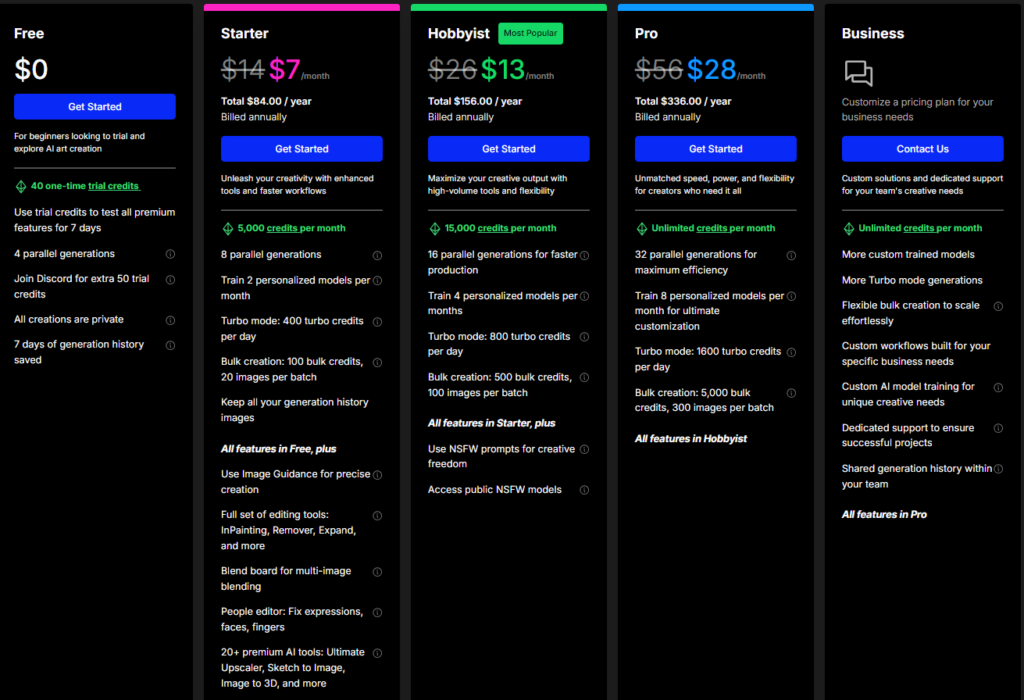The height and width of the screenshot is (700, 1024).
Task: Click Get Started under the Free plan
Action: tap(95, 107)
